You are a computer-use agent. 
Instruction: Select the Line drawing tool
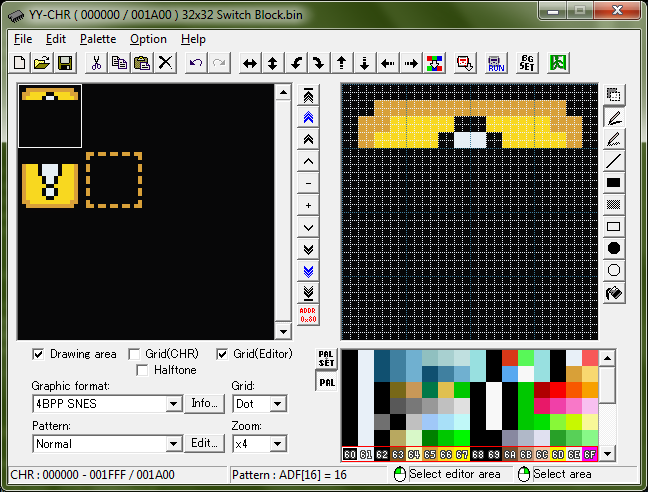(x=614, y=161)
